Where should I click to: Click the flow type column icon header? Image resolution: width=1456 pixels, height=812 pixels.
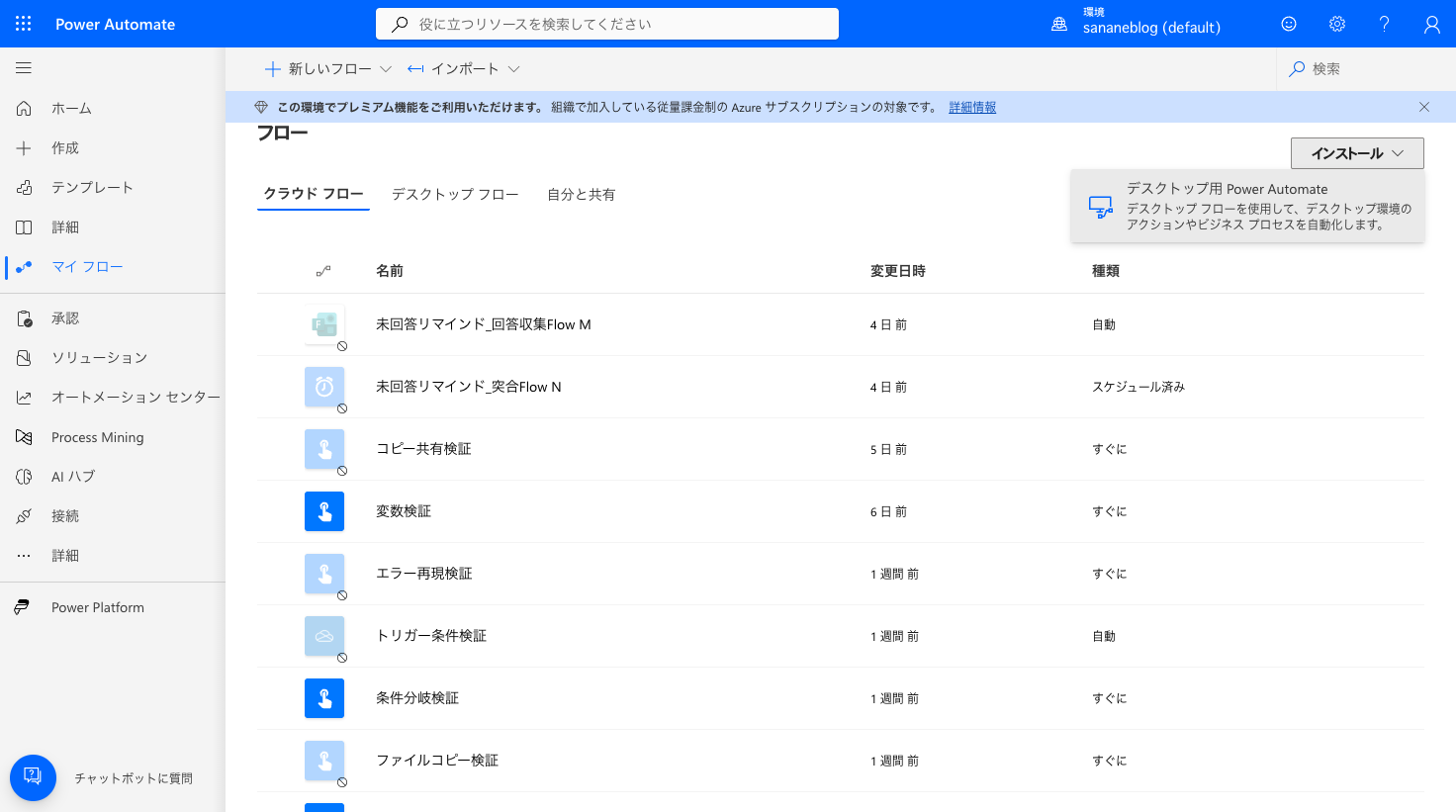click(x=323, y=271)
